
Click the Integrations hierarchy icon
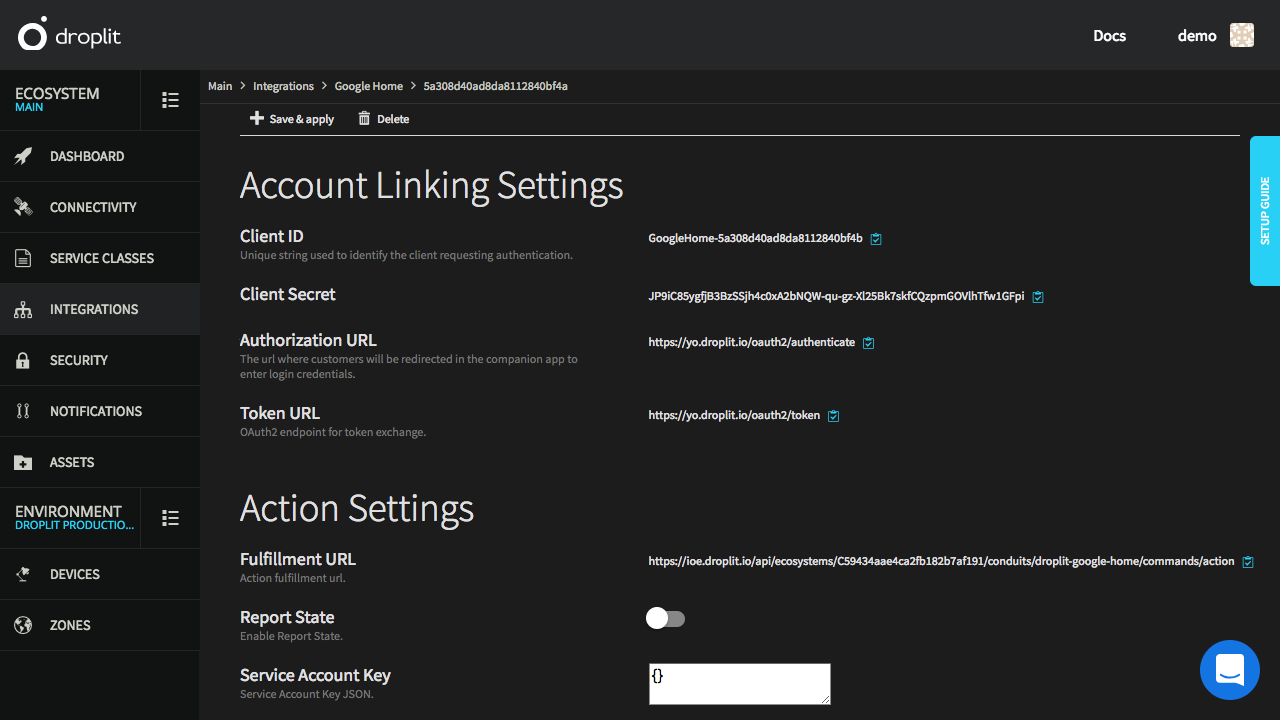point(23,309)
